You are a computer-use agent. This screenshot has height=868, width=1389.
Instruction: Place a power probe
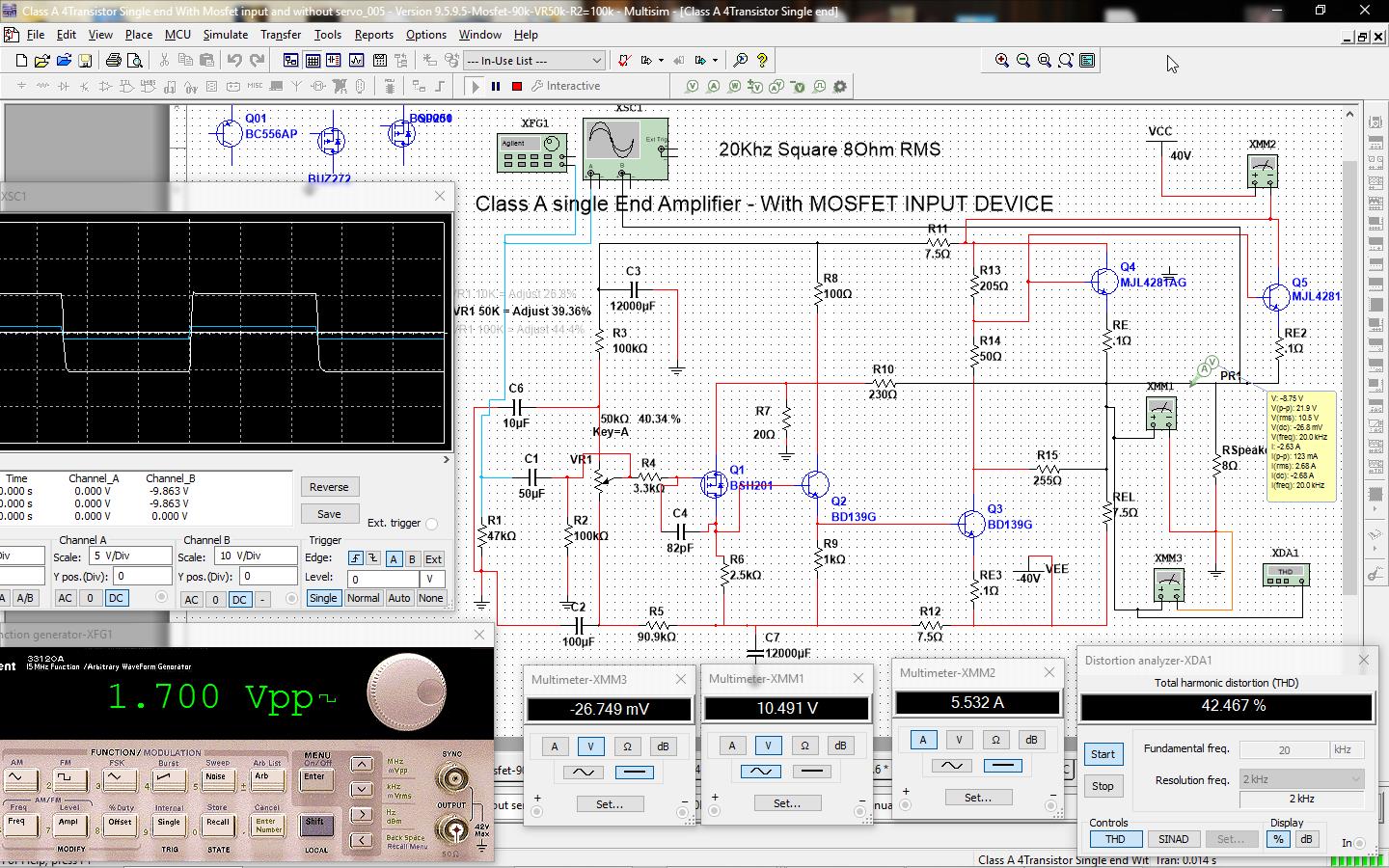[x=734, y=86]
